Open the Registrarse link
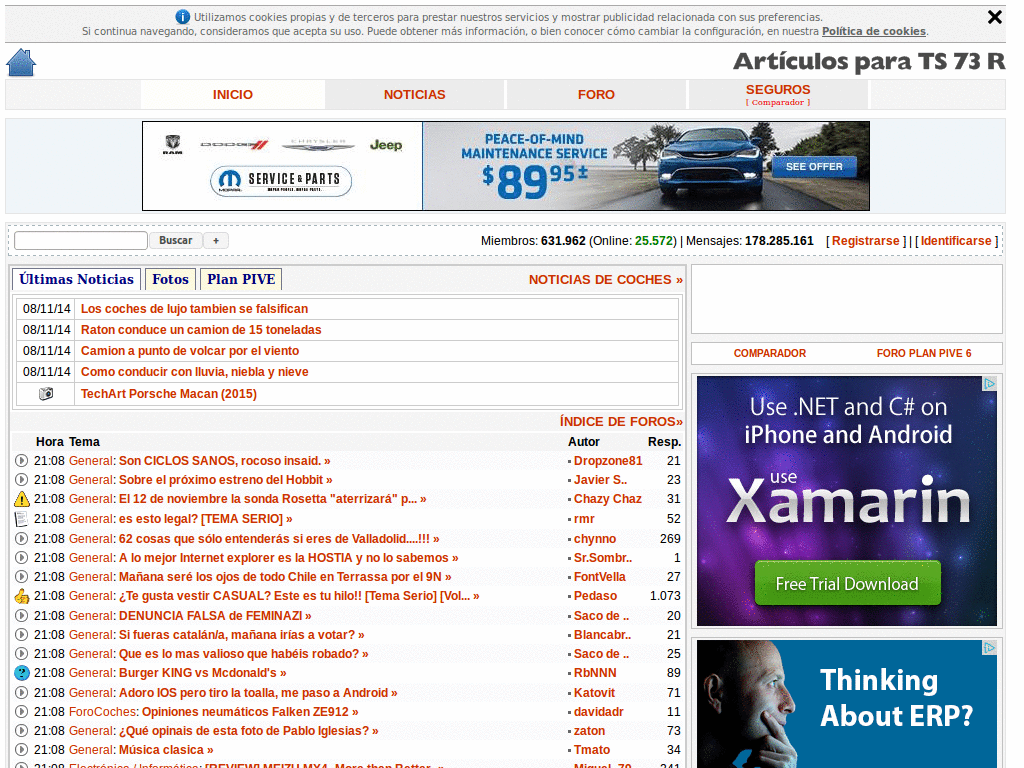Screen dimensions: 1024x768 point(865,241)
